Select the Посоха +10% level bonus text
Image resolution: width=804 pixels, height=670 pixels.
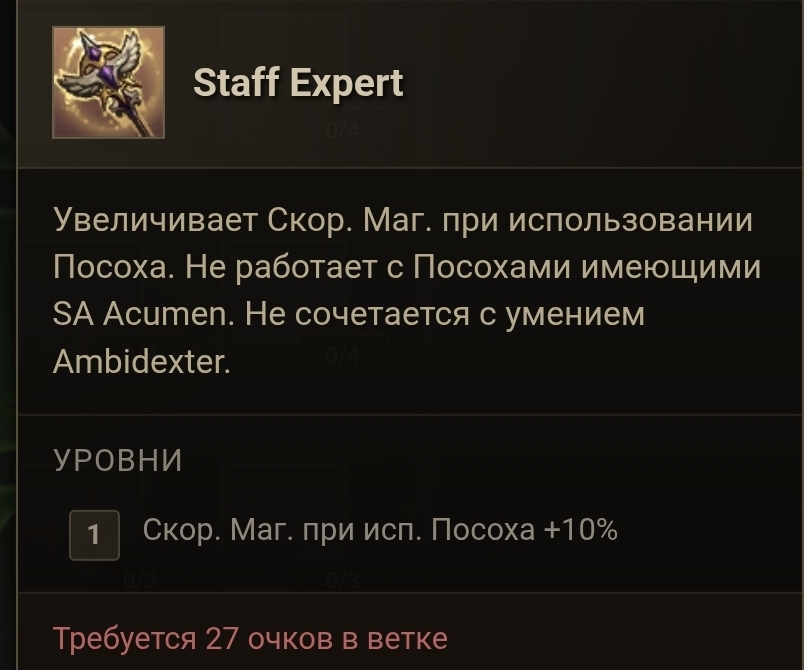(x=524, y=530)
